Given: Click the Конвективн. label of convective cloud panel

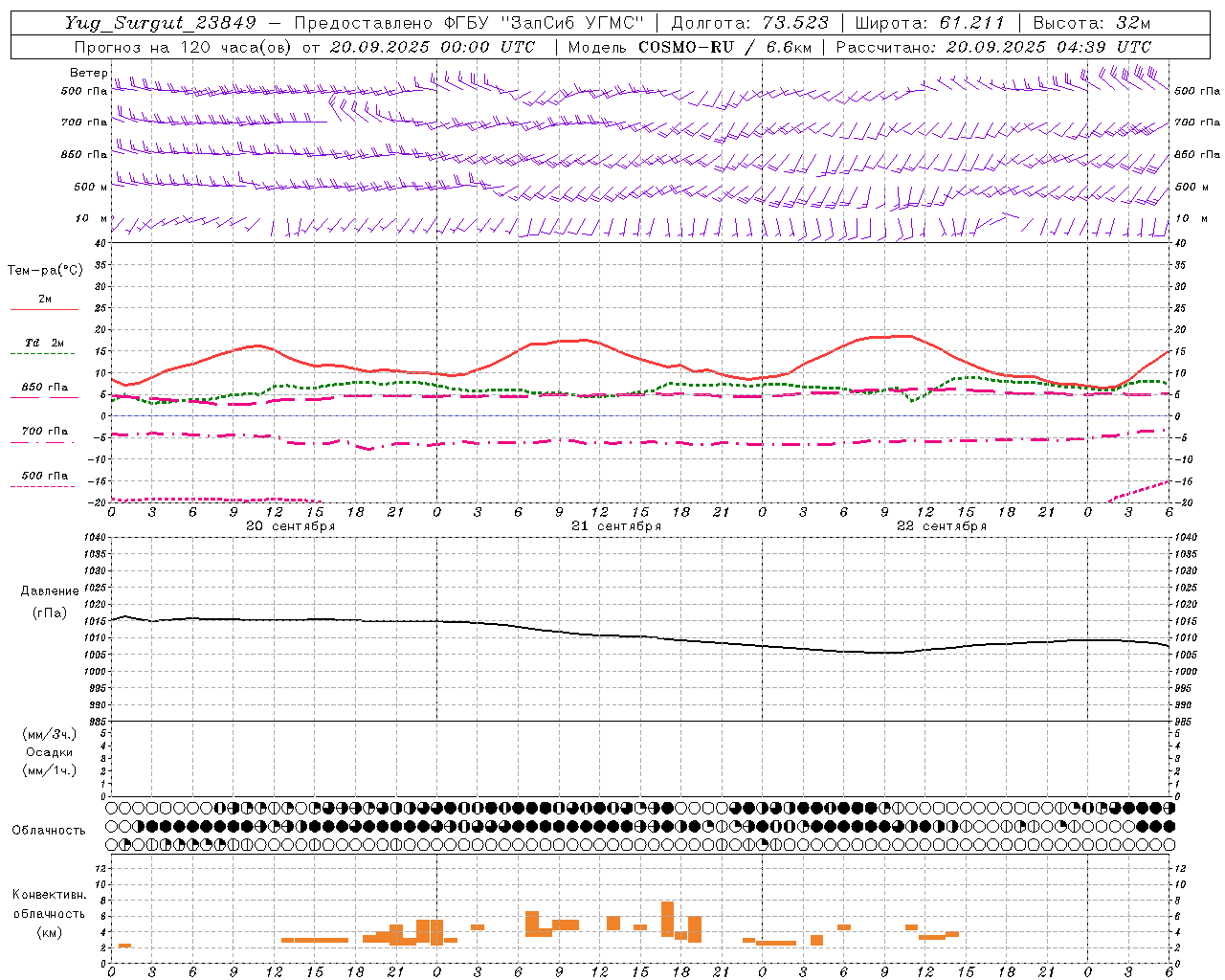Looking at the screenshot, I should [49, 895].
